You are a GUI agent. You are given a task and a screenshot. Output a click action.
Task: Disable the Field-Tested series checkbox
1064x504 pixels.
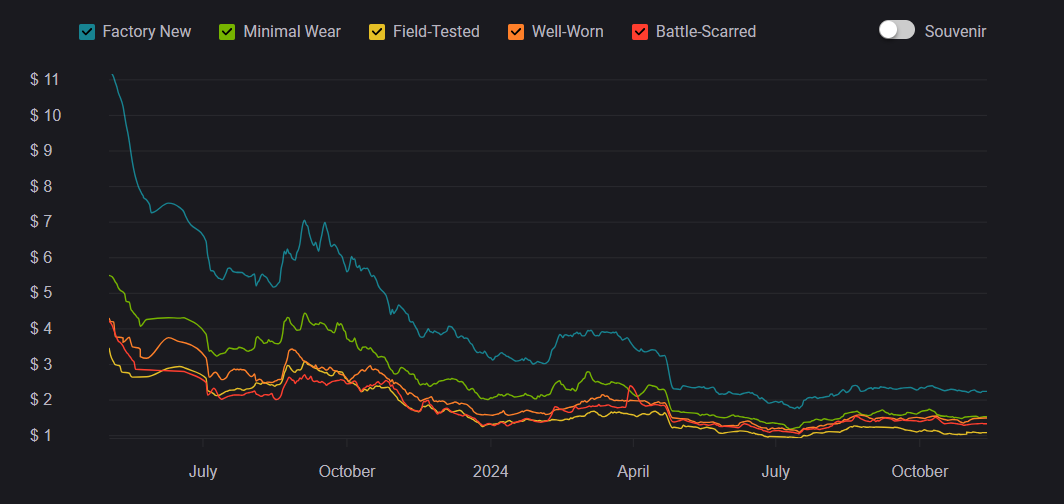[x=376, y=32]
